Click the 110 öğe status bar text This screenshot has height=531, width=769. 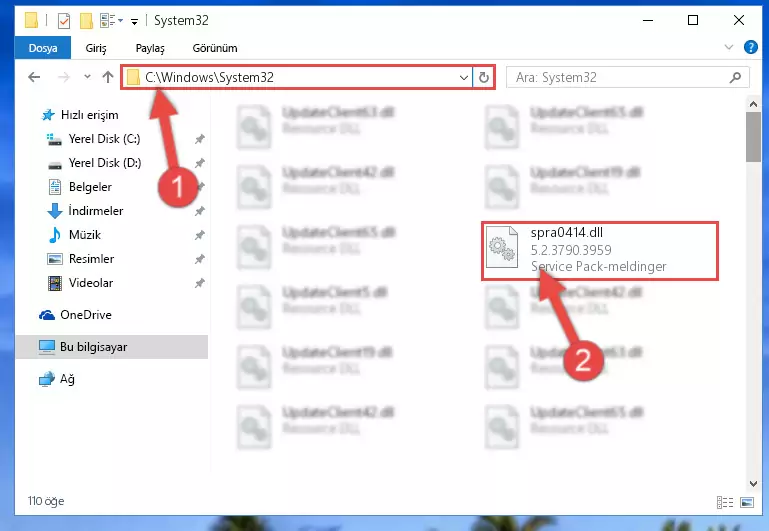[x=46, y=501]
